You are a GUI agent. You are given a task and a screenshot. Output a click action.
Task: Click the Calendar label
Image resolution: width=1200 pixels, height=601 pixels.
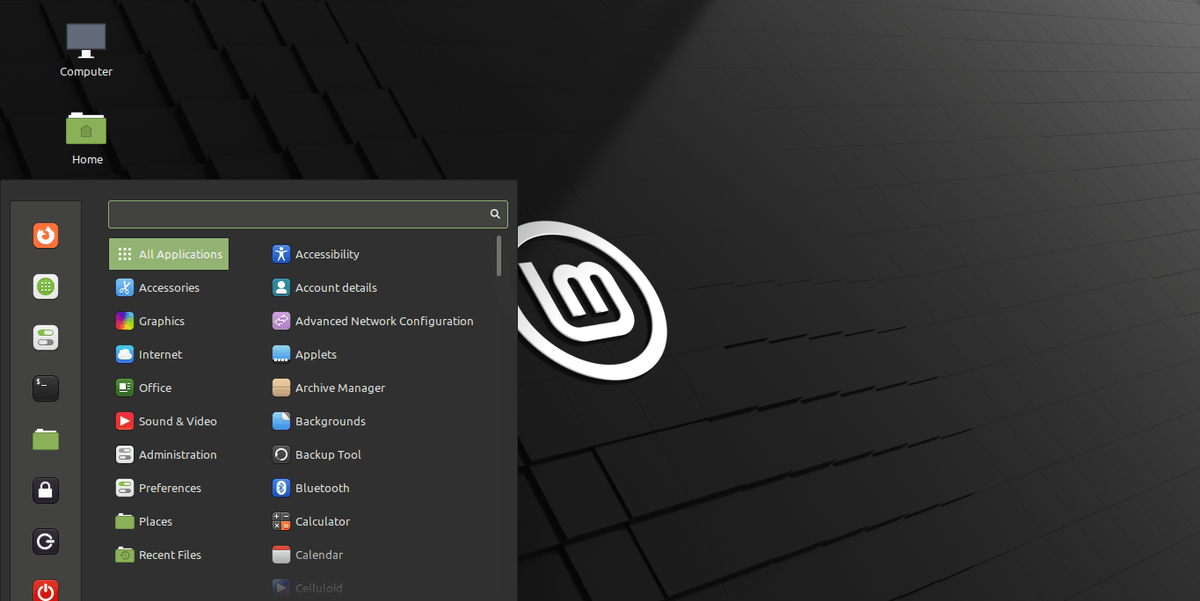click(x=319, y=555)
